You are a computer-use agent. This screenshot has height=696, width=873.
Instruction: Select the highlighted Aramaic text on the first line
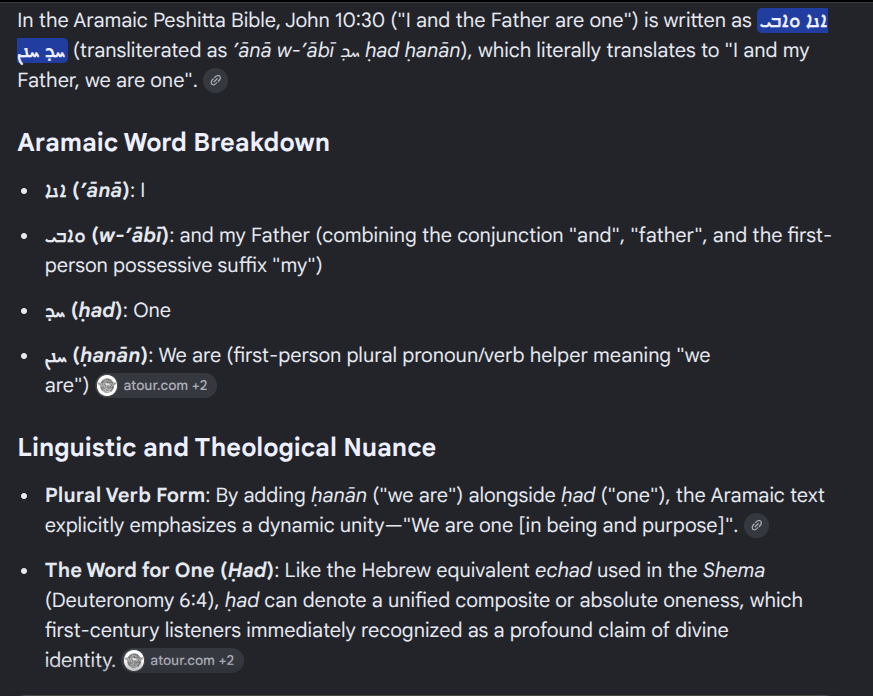[x=792, y=21]
